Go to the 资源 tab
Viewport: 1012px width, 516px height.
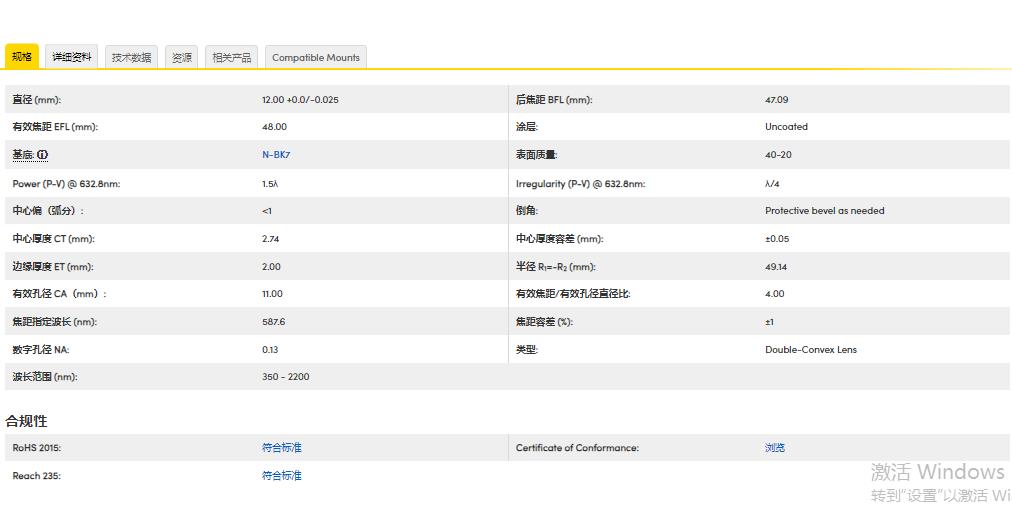tap(181, 58)
